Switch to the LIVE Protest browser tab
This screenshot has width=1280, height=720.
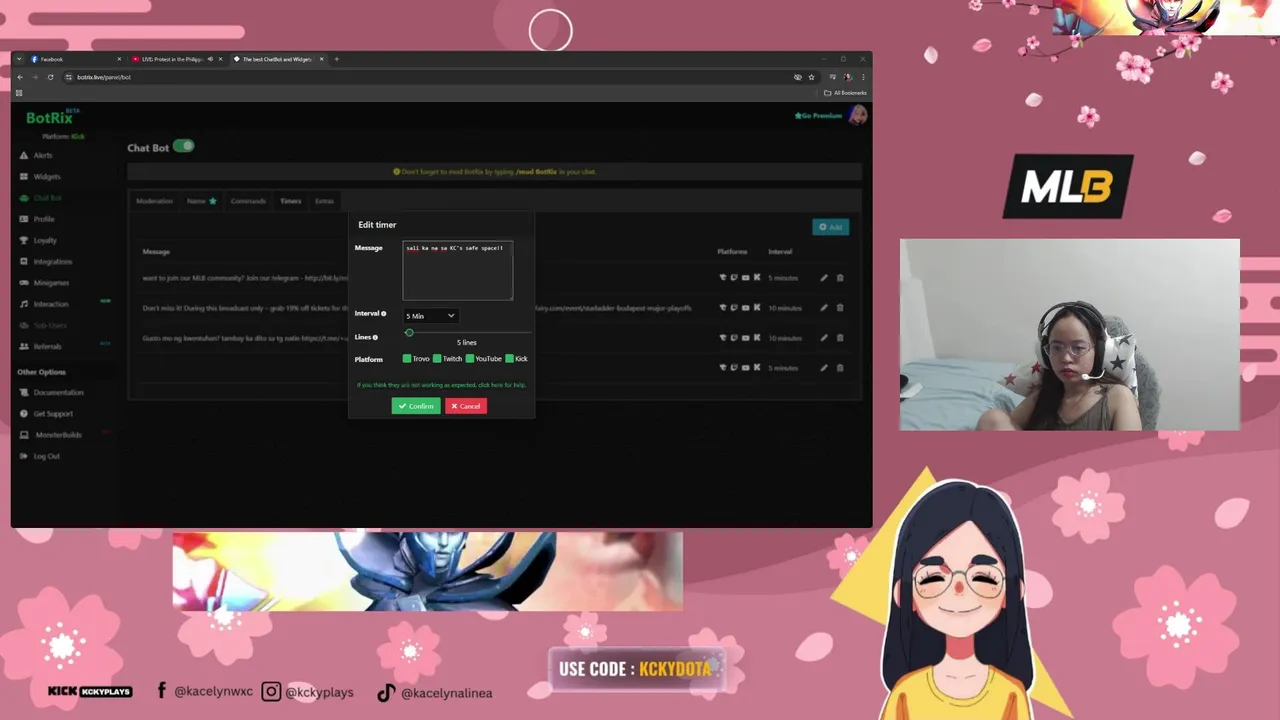click(177, 59)
